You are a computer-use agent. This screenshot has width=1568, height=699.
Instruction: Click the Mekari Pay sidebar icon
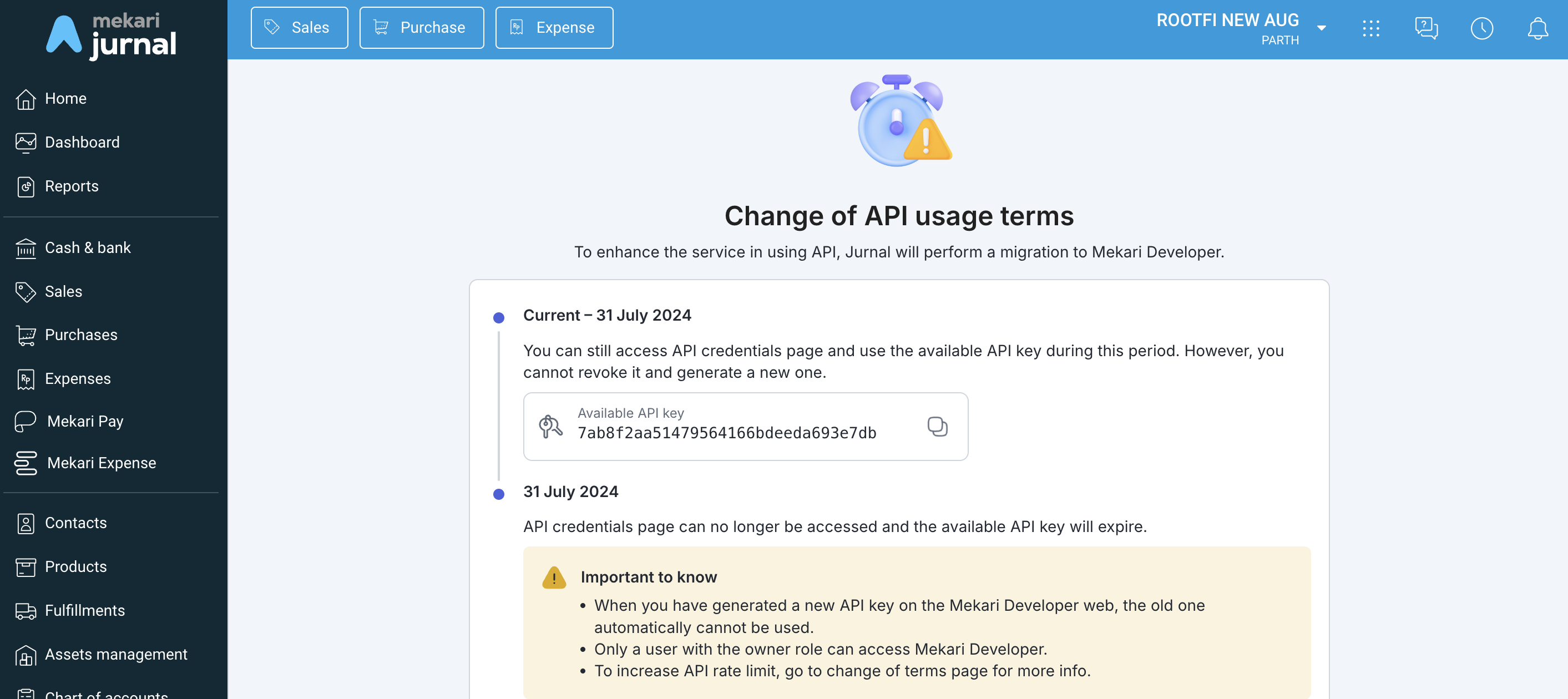[x=26, y=421]
